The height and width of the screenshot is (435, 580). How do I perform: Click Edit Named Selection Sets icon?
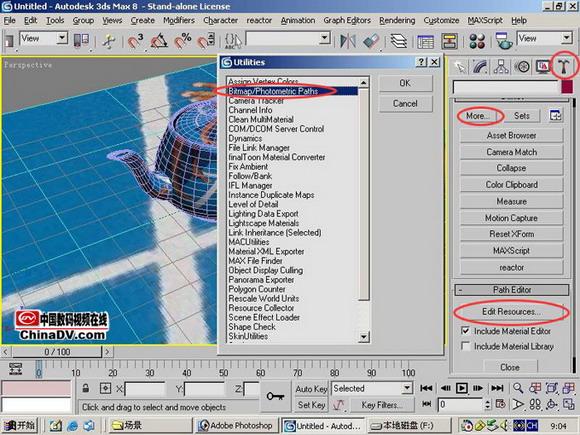[233, 41]
